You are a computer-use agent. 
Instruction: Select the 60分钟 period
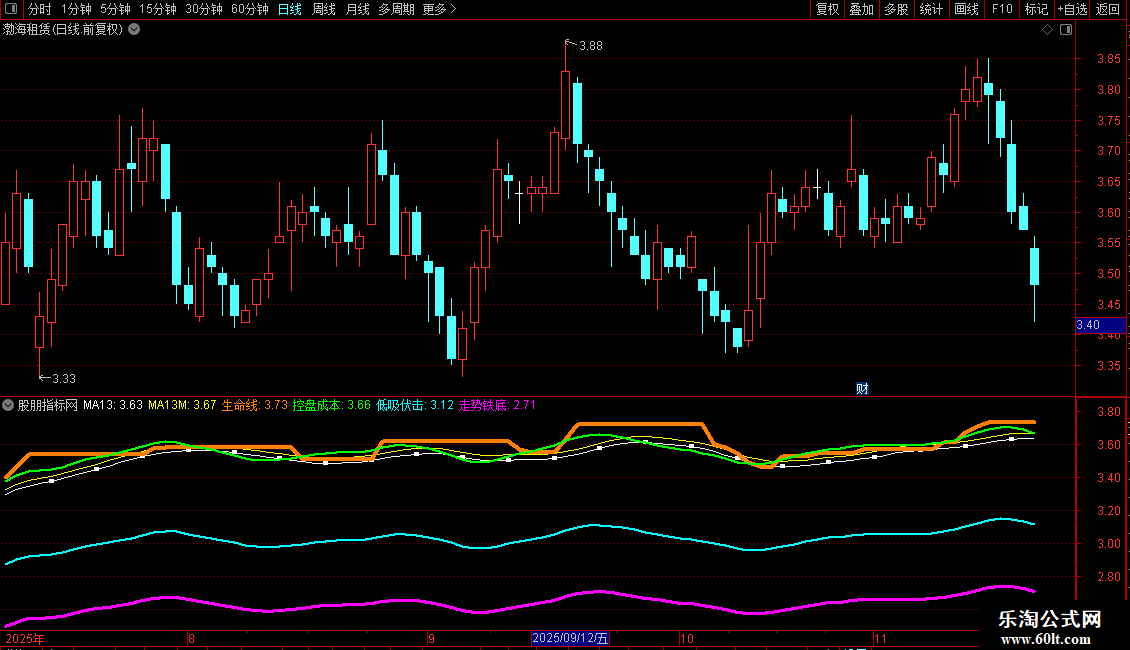(x=250, y=9)
